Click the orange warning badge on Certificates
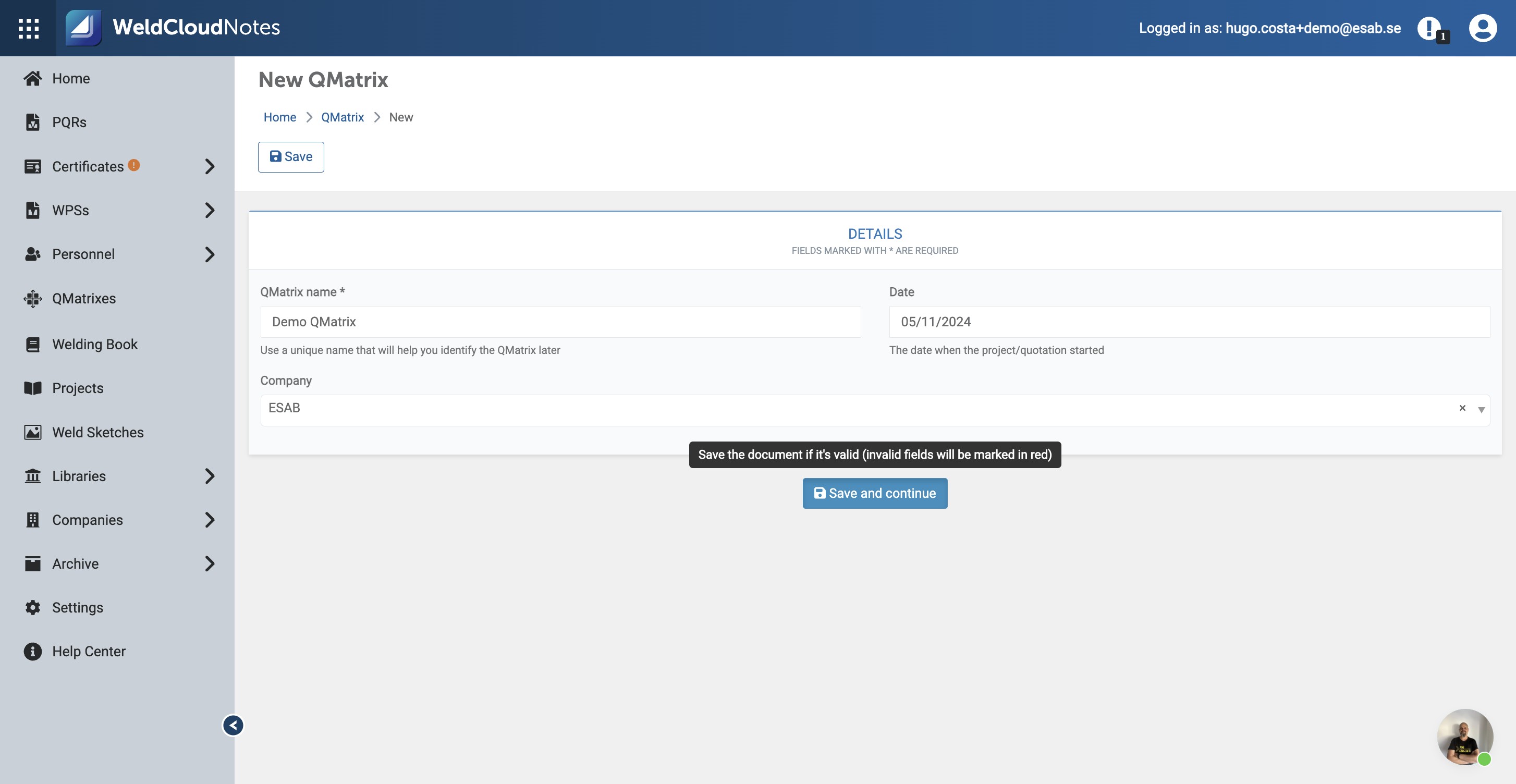 (133, 165)
